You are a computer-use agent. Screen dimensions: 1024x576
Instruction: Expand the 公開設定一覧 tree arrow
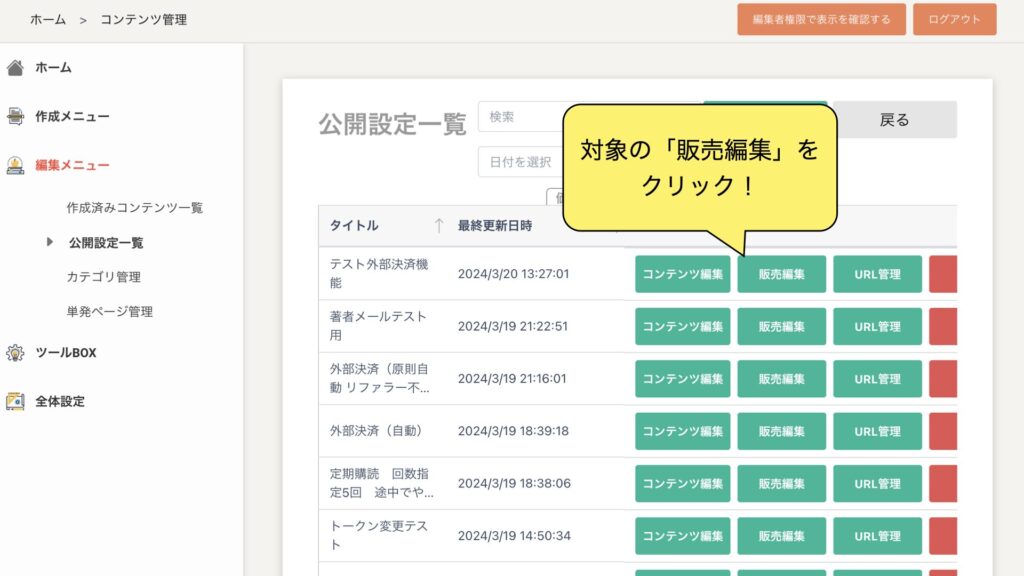pos(50,242)
